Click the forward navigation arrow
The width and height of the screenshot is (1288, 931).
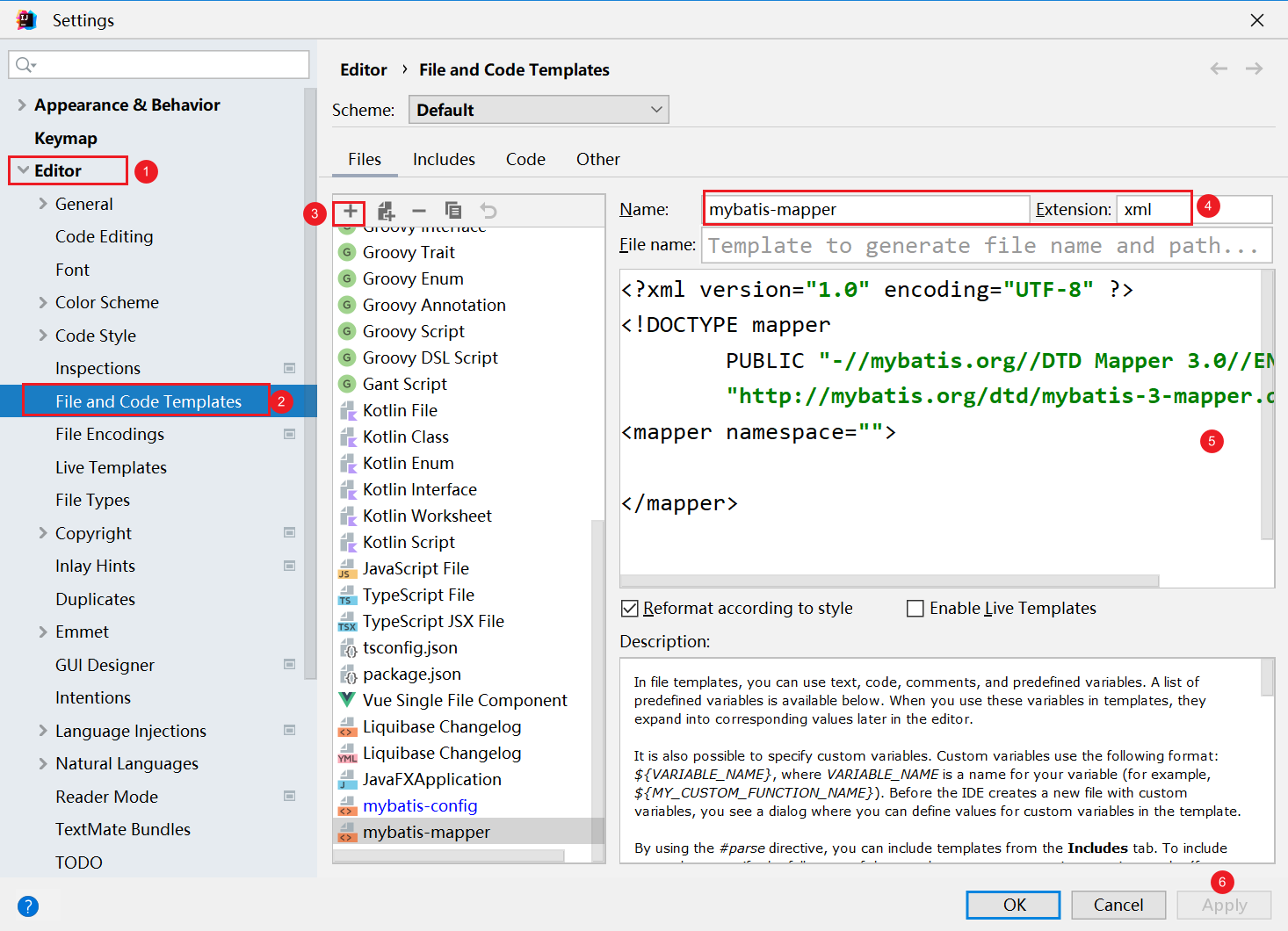tap(1255, 69)
